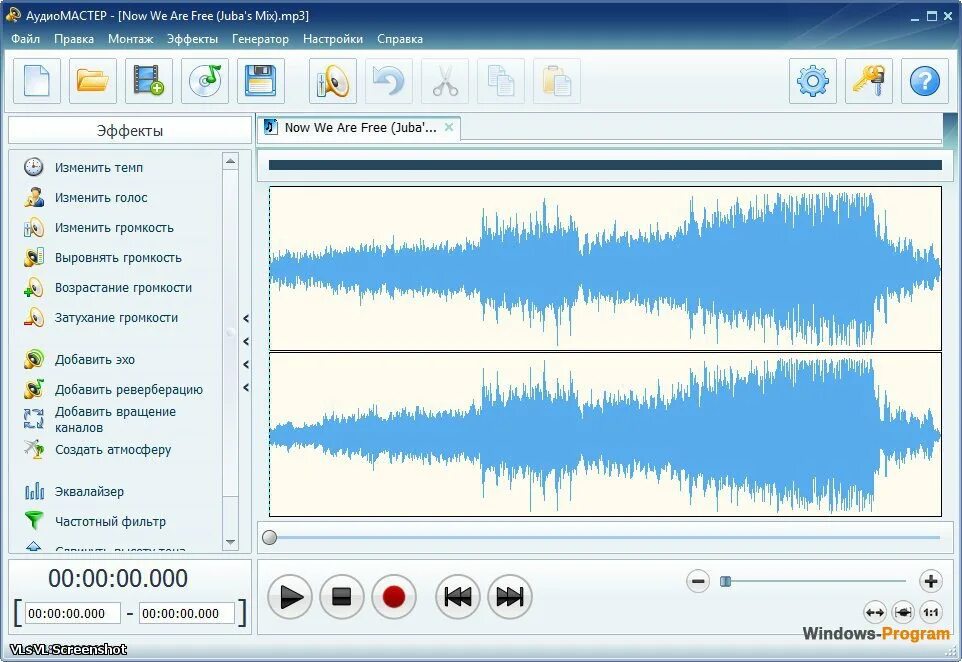
Task: Zoom out with the minus button
Action: [698, 581]
